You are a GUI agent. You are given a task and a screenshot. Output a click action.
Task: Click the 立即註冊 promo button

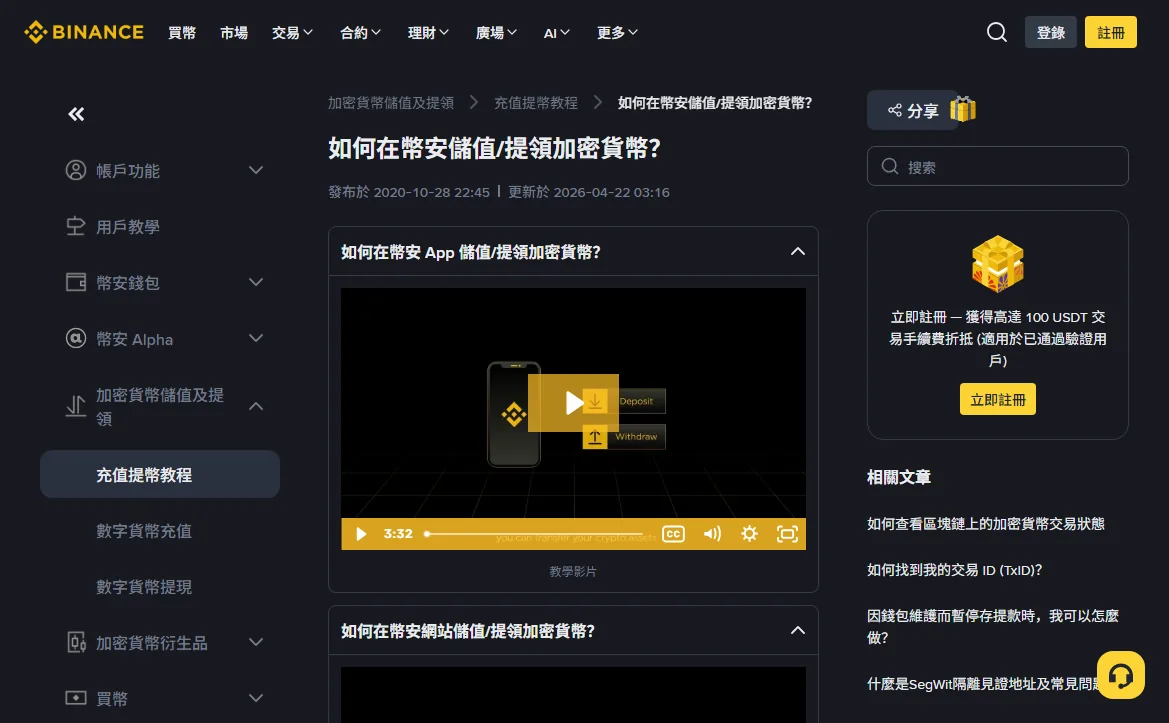pyautogui.click(x=998, y=399)
